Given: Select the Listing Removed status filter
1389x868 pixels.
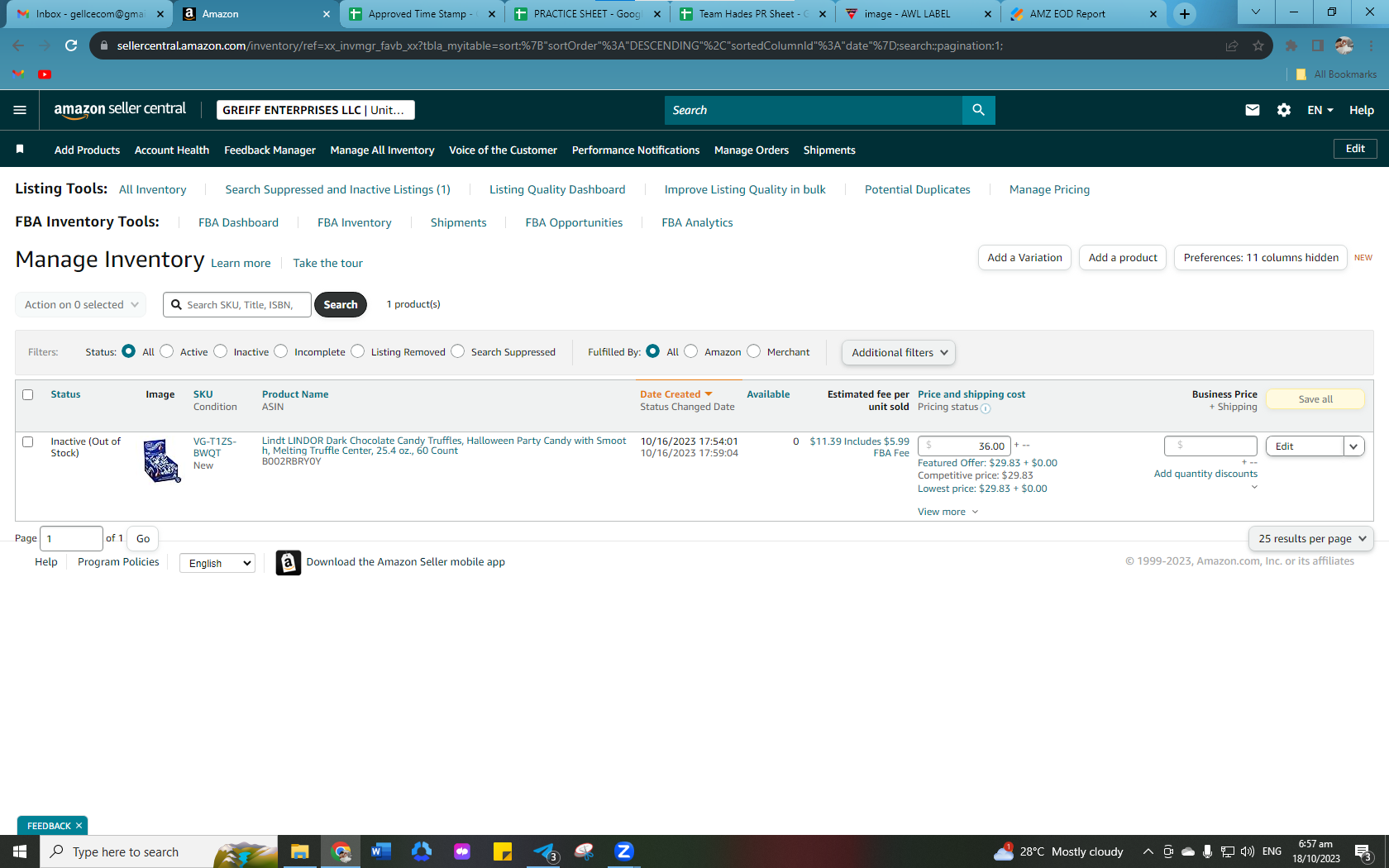Looking at the screenshot, I should tap(357, 351).
